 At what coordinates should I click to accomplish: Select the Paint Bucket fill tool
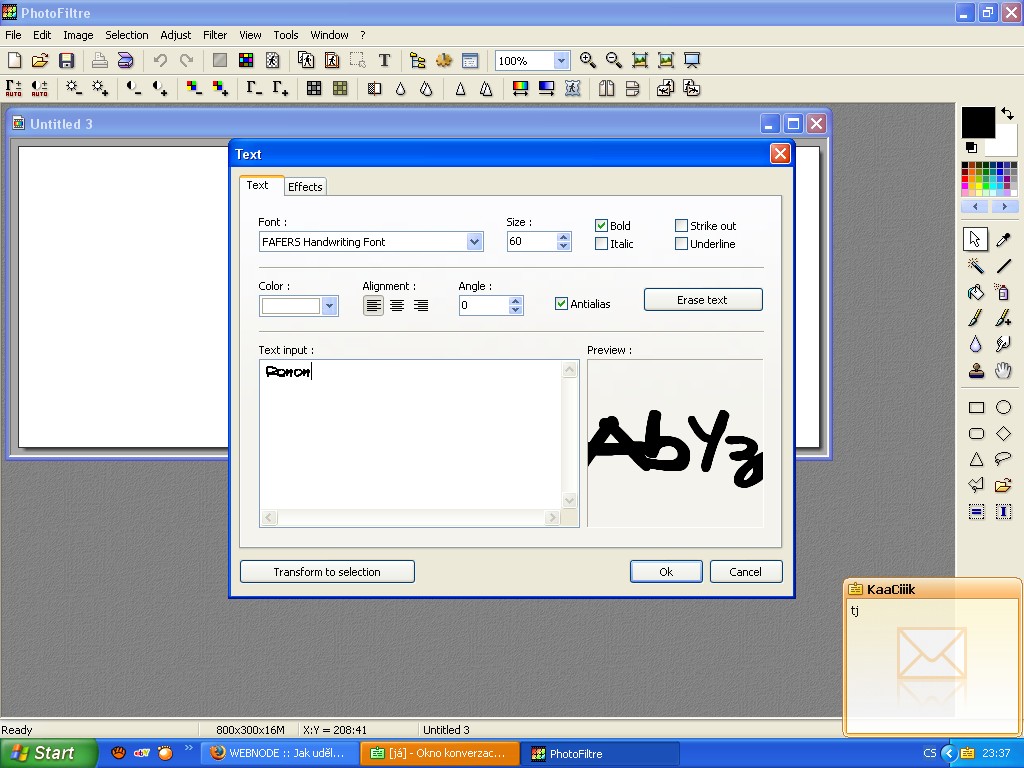pyautogui.click(x=976, y=293)
